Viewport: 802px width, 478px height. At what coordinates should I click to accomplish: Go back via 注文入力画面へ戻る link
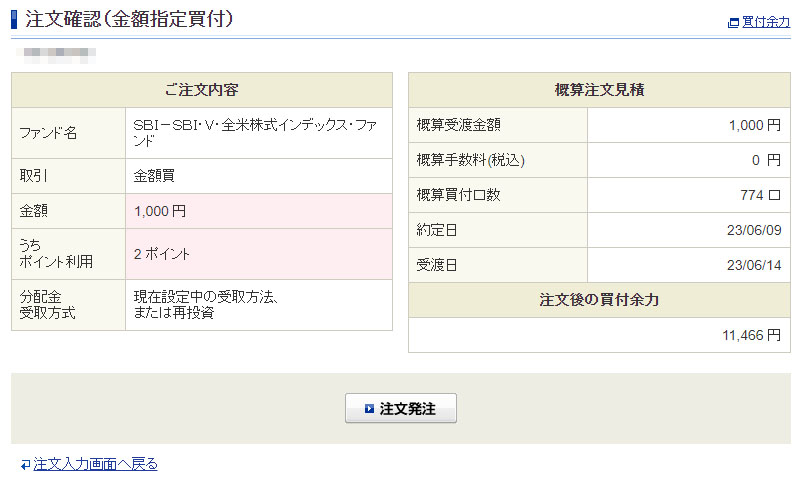click(x=95, y=464)
